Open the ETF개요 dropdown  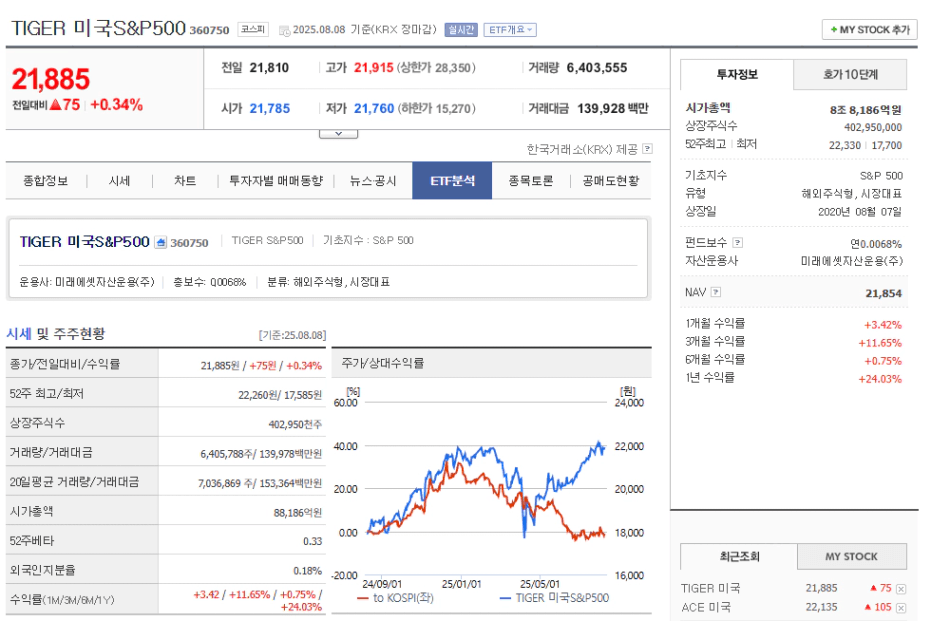coord(510,30)
